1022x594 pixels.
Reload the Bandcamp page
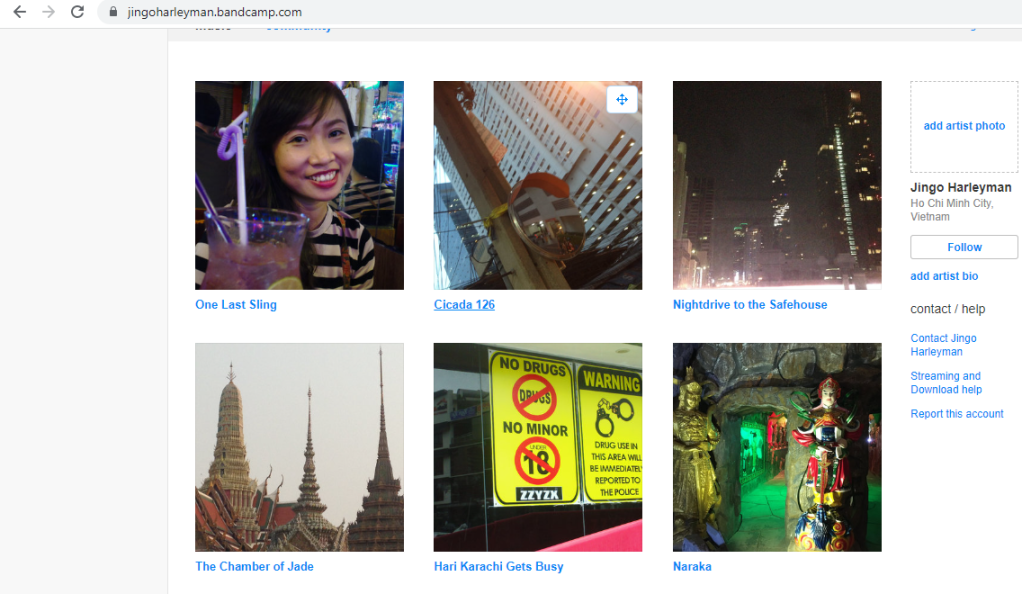click(77, 12)
